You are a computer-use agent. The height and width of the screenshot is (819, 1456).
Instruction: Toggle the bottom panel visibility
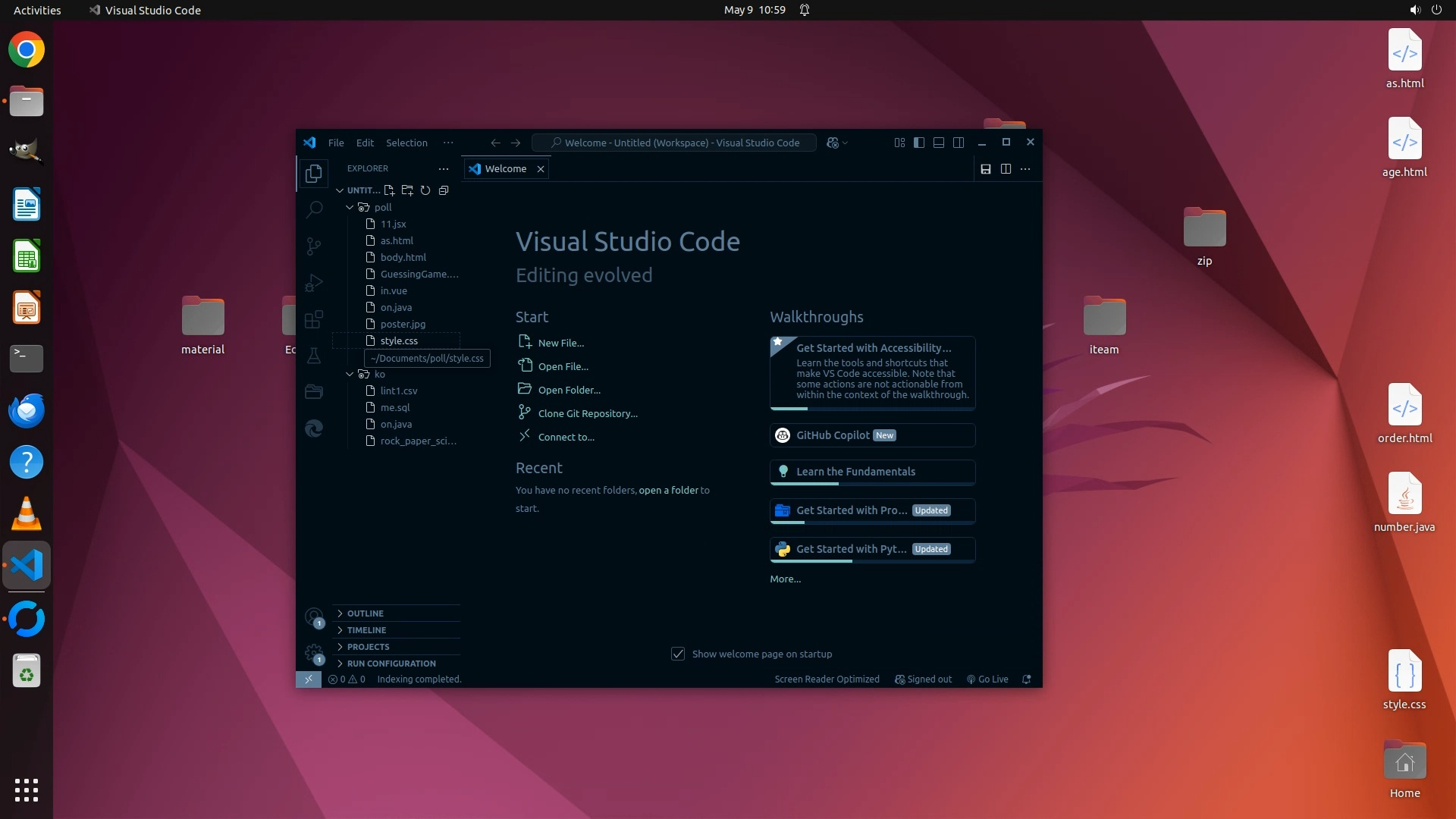click(x=939, y=143)
